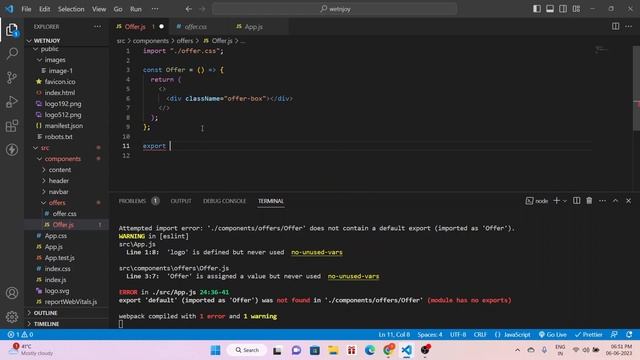Expand the Outline section
This screenshot has width=640, height=360.
45,313
